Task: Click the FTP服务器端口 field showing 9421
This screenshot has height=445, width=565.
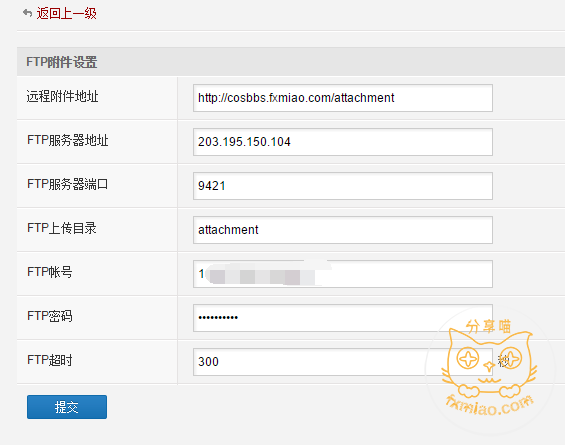Action: (x=343, y=186)
